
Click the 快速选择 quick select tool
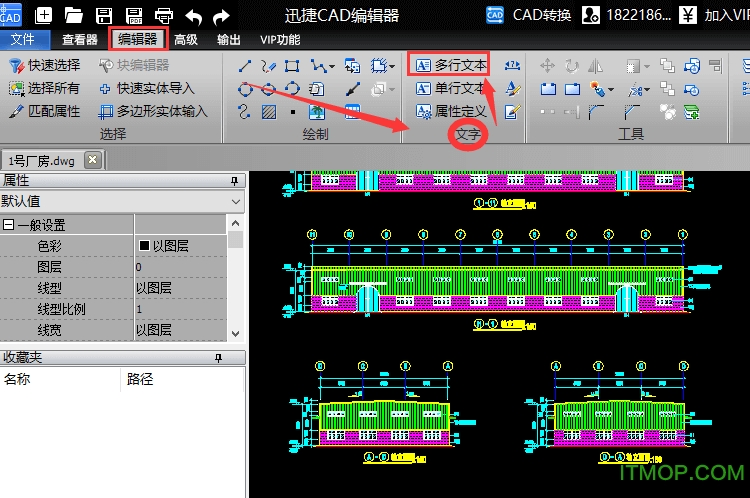click(x=45, y=65)
